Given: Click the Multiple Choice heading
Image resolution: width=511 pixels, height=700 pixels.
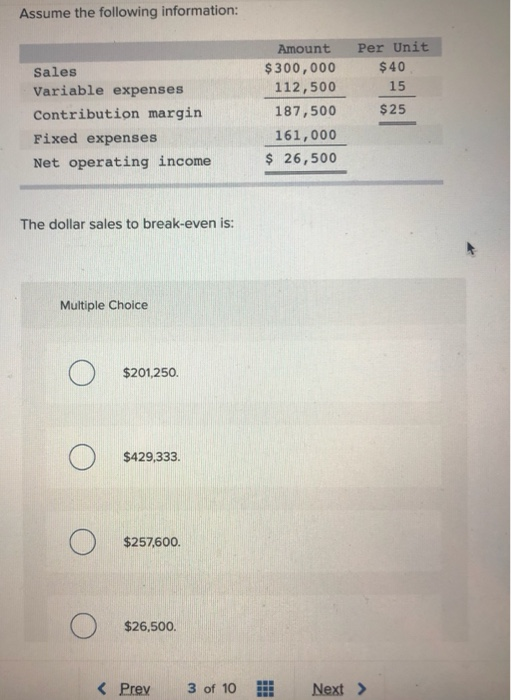Looking at the screenshot, I should [x=104, y=305].
